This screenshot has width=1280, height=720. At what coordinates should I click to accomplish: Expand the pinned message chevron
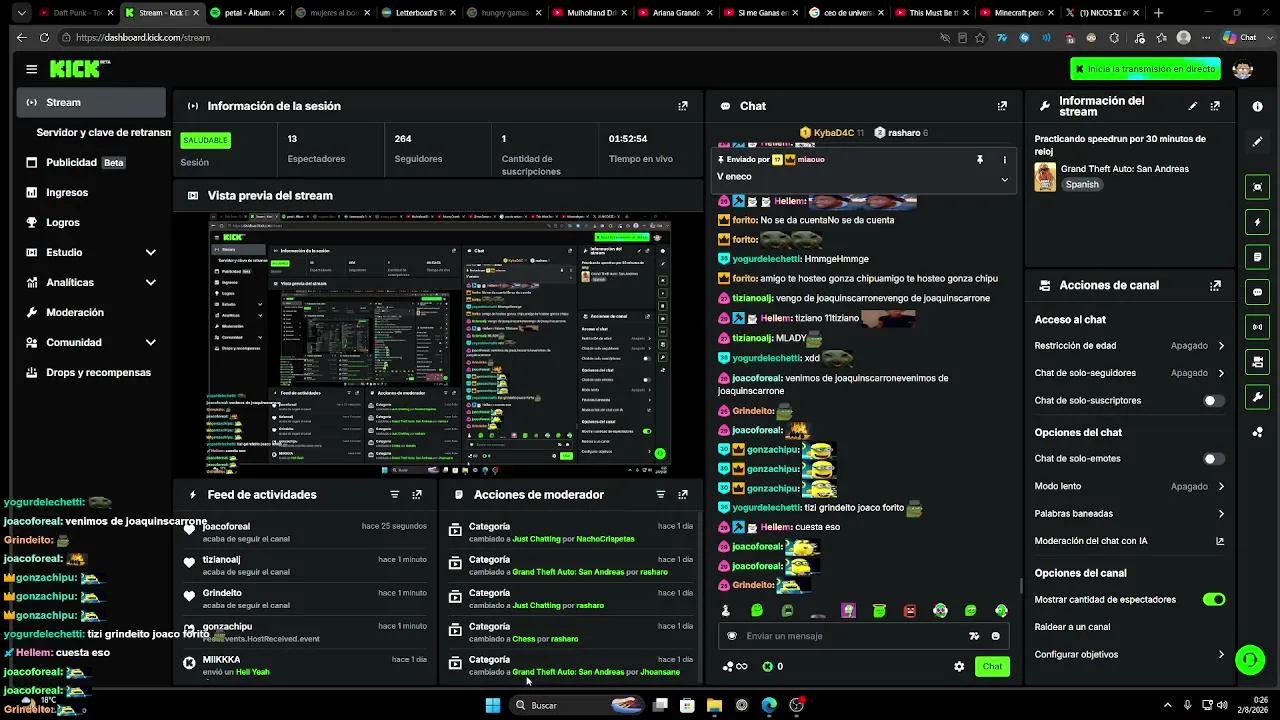click(x=1005, y=179)
